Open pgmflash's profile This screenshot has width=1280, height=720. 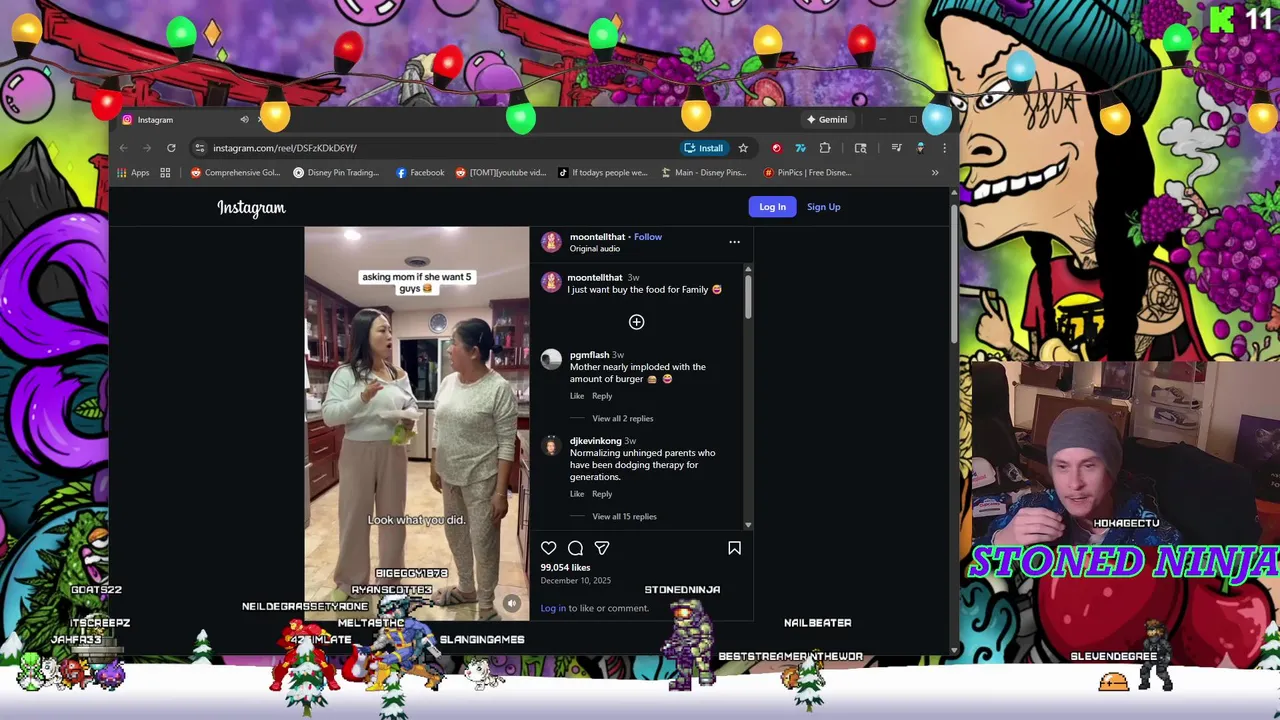click(x=589, y=355)
